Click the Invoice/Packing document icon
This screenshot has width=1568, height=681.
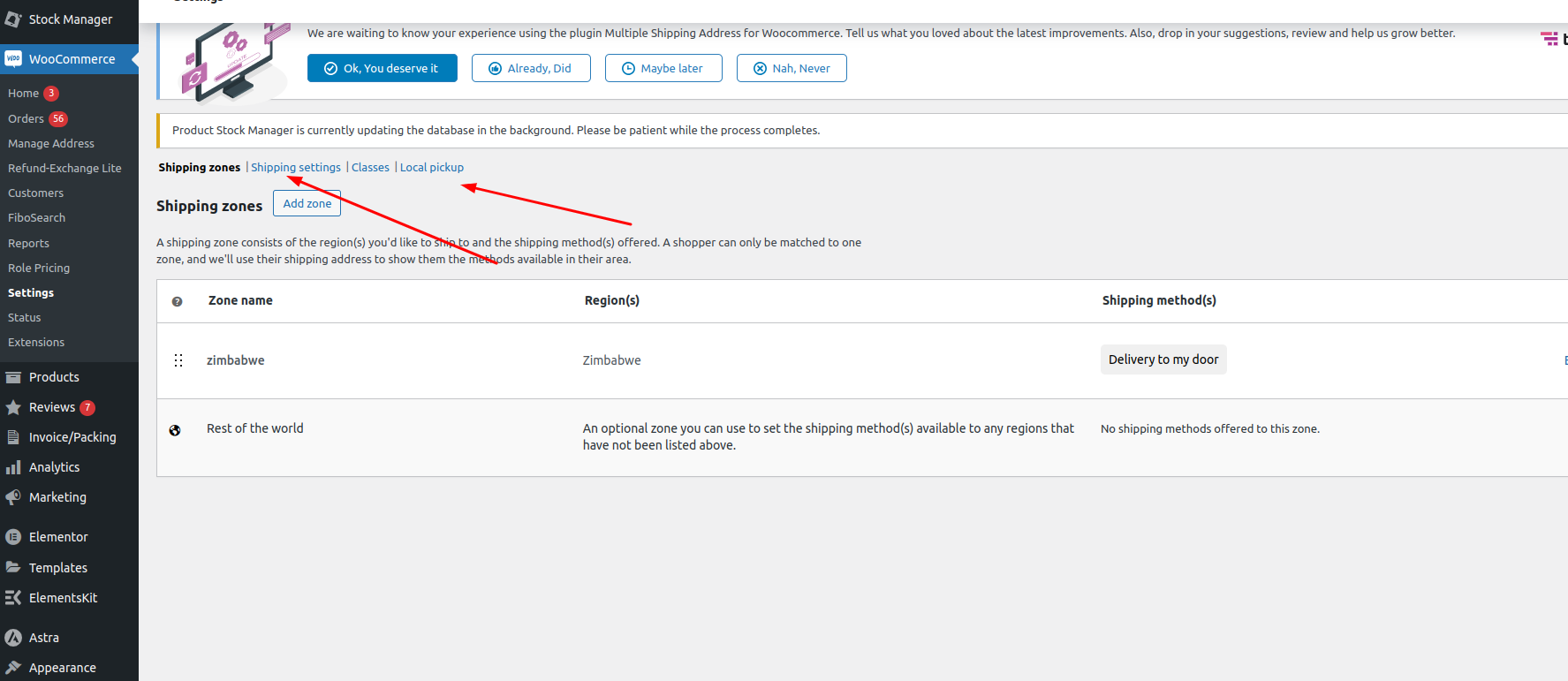pyautogui.click(x=13, y=437)
